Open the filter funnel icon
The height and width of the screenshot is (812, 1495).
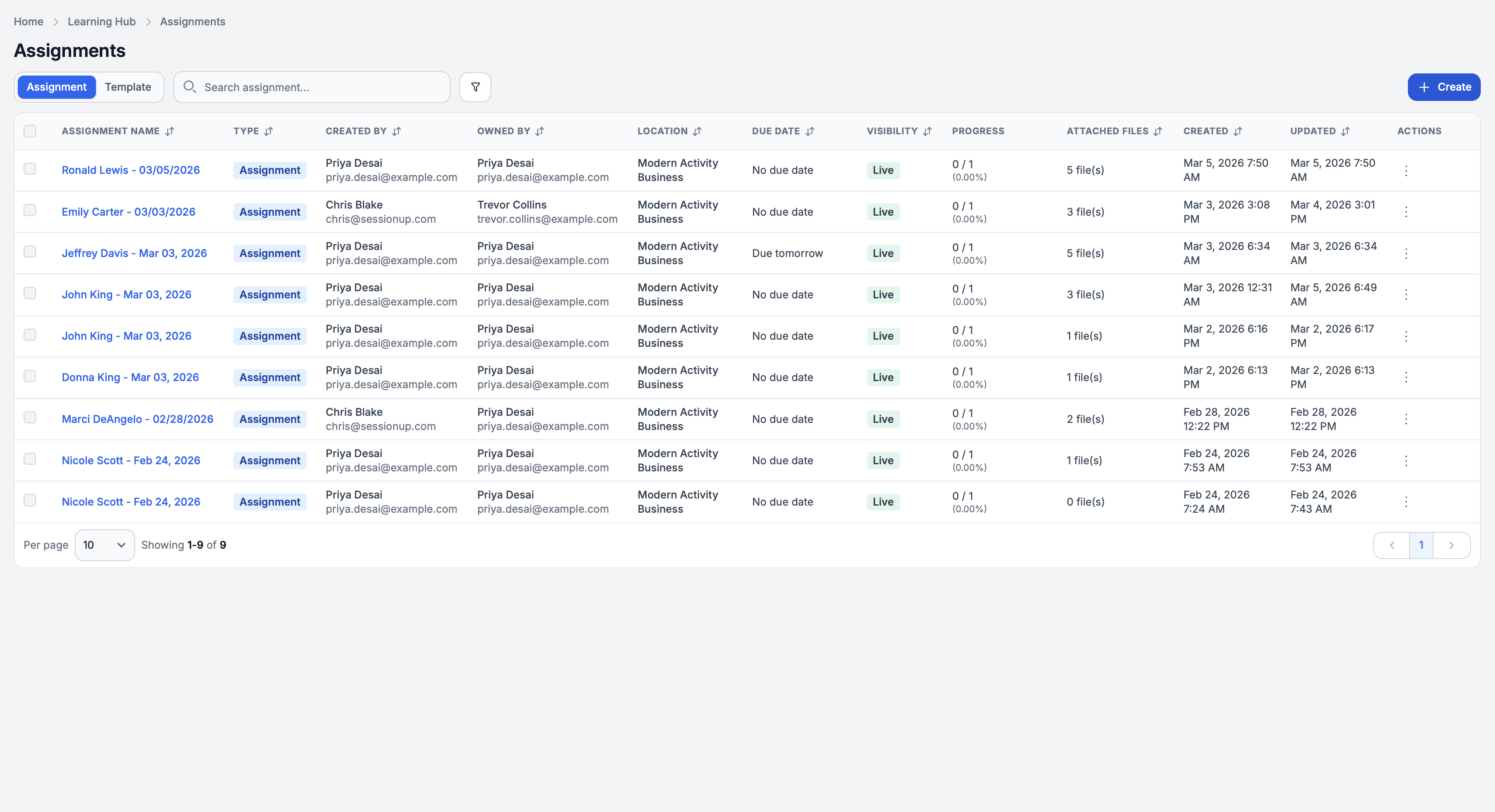pyautogui.click(x=475, y=87)
